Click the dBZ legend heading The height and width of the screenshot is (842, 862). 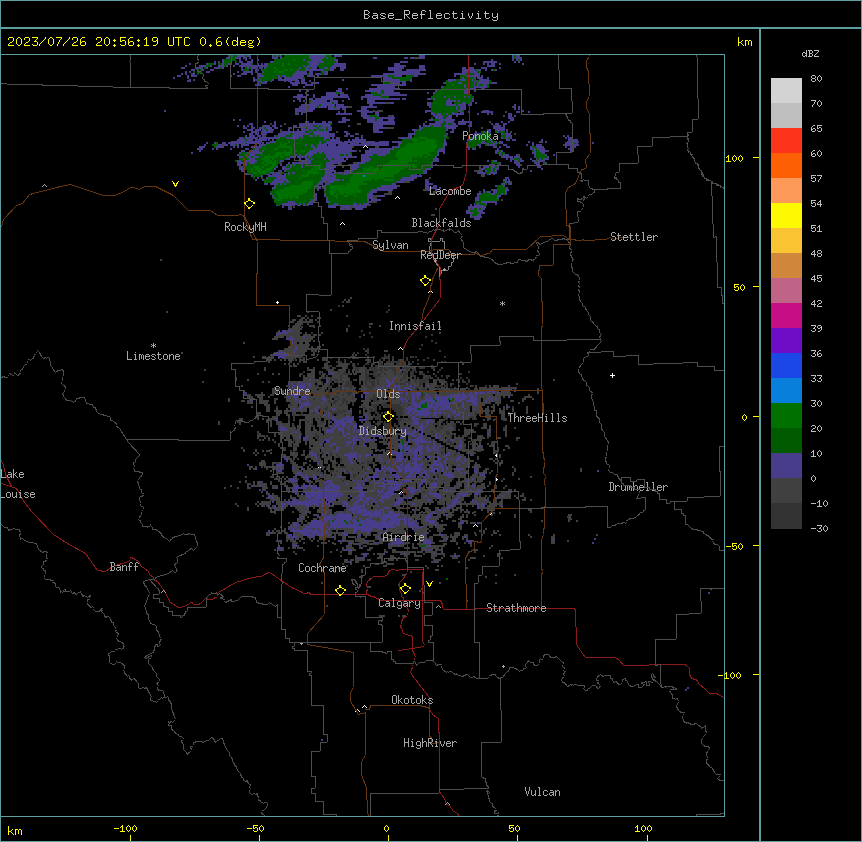click(810, 54)
